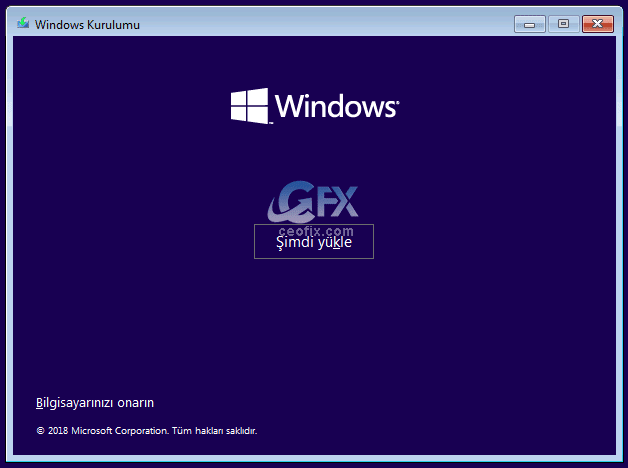Click the Microsoft Corporation copyright text
This screenshot has width=628, height=468.
click(x=147, y=431)
